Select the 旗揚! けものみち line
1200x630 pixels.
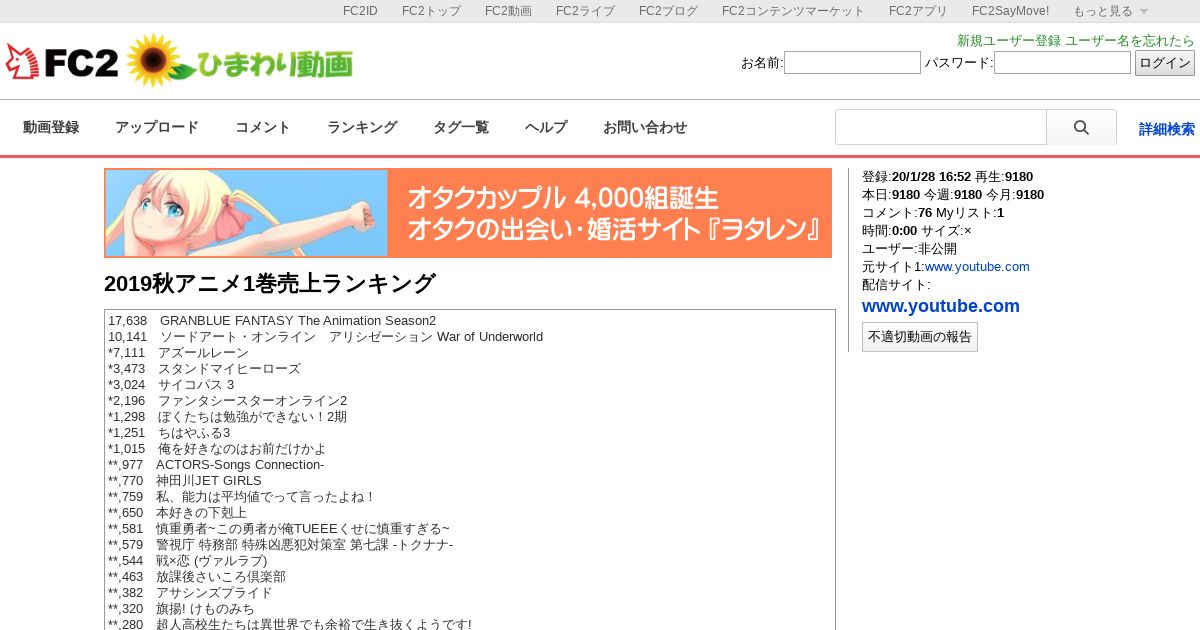pos(181,609)
